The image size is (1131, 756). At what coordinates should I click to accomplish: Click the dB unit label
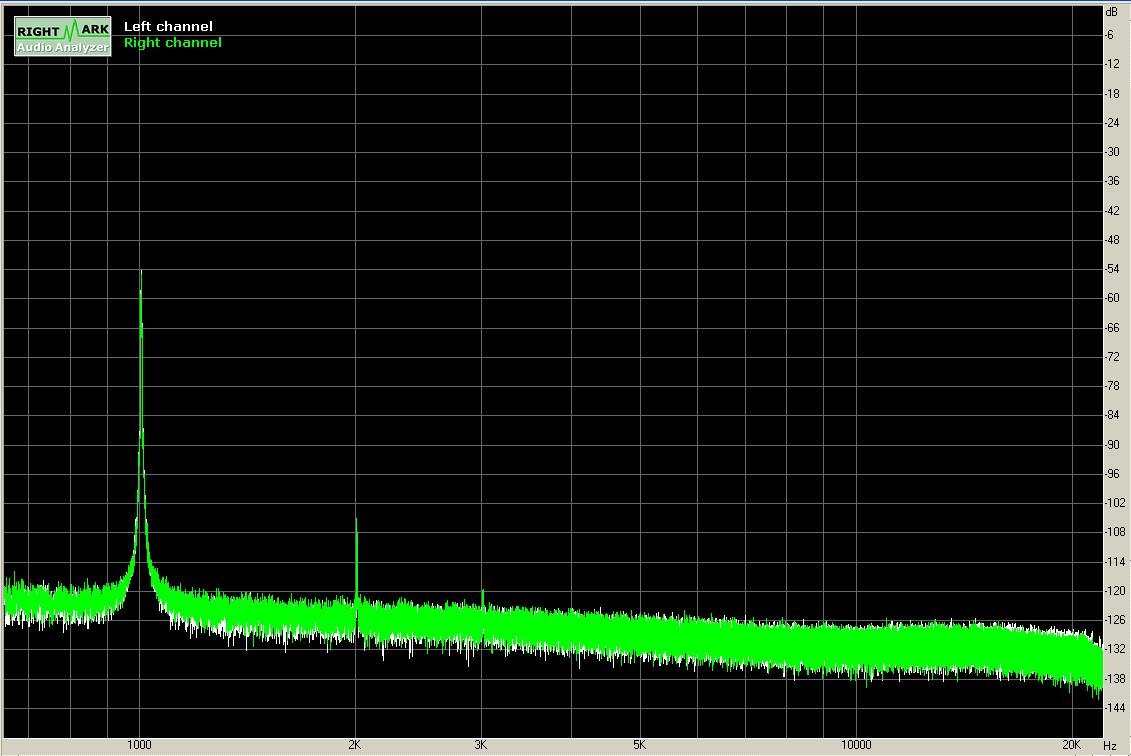coord(1111,12)
